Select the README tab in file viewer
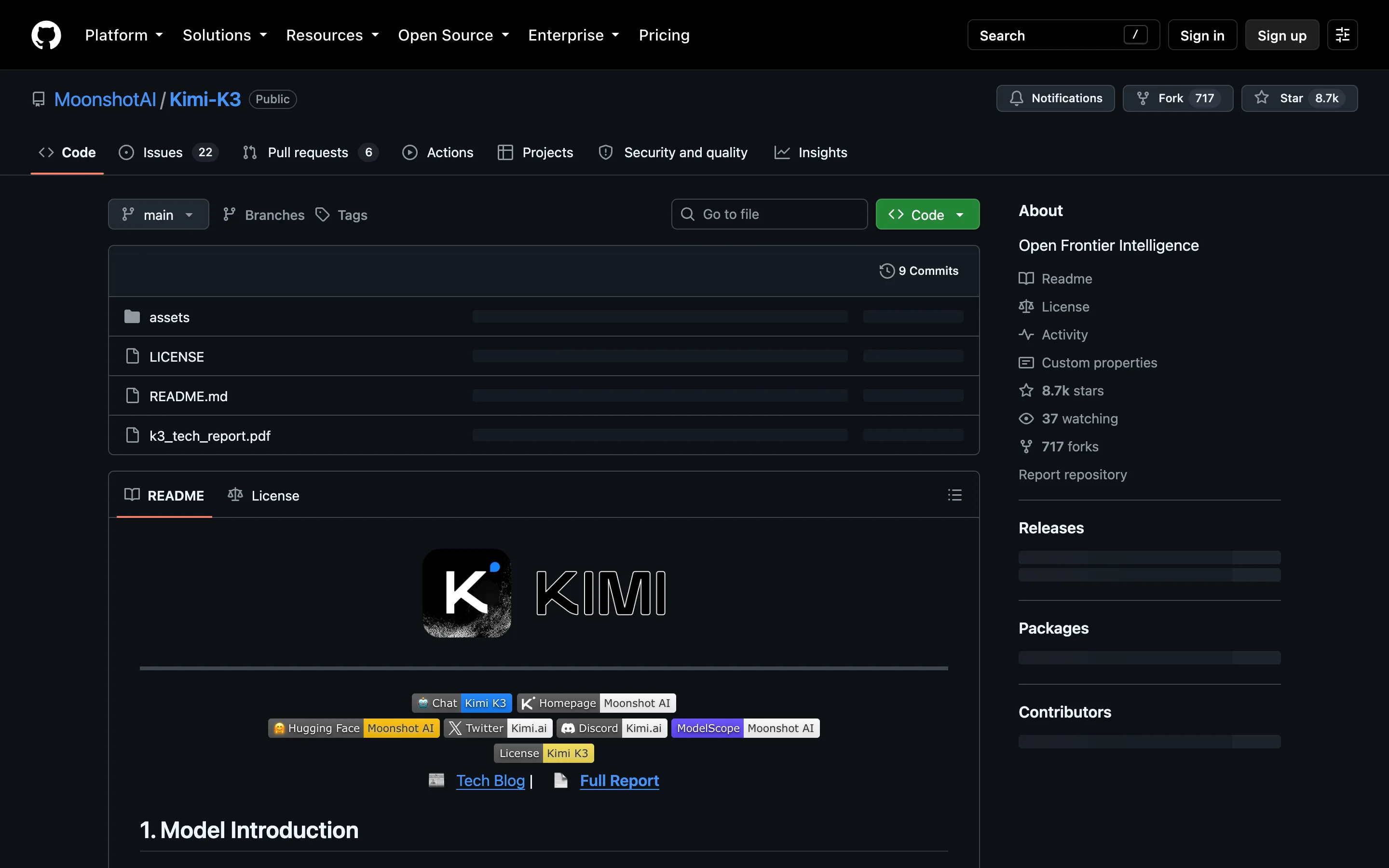The height and width of the screenshot is (868, 1389). click(x=164, y=495)
